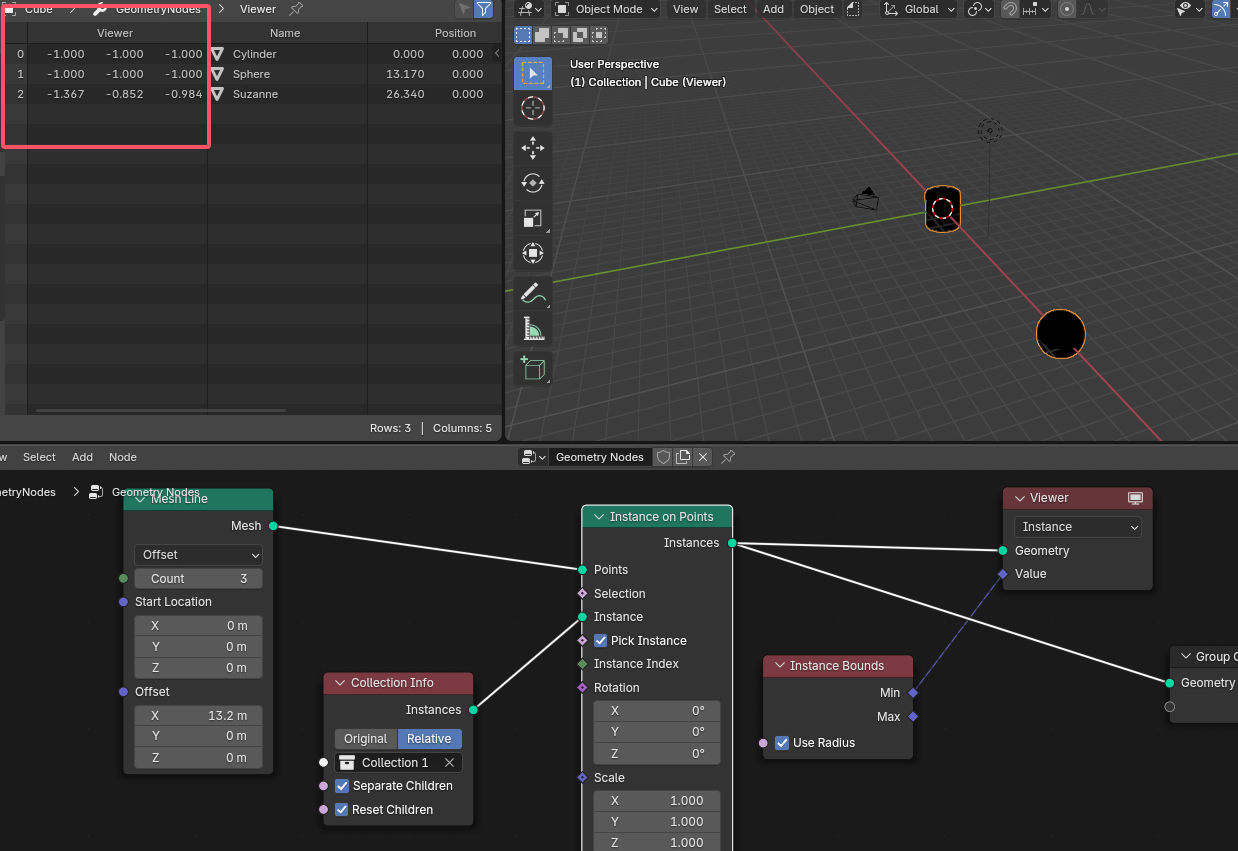This screenshot has height=851, width=1238.
Task: Toggle Pick Instance checkbox
Action: [x=601, y=641]
